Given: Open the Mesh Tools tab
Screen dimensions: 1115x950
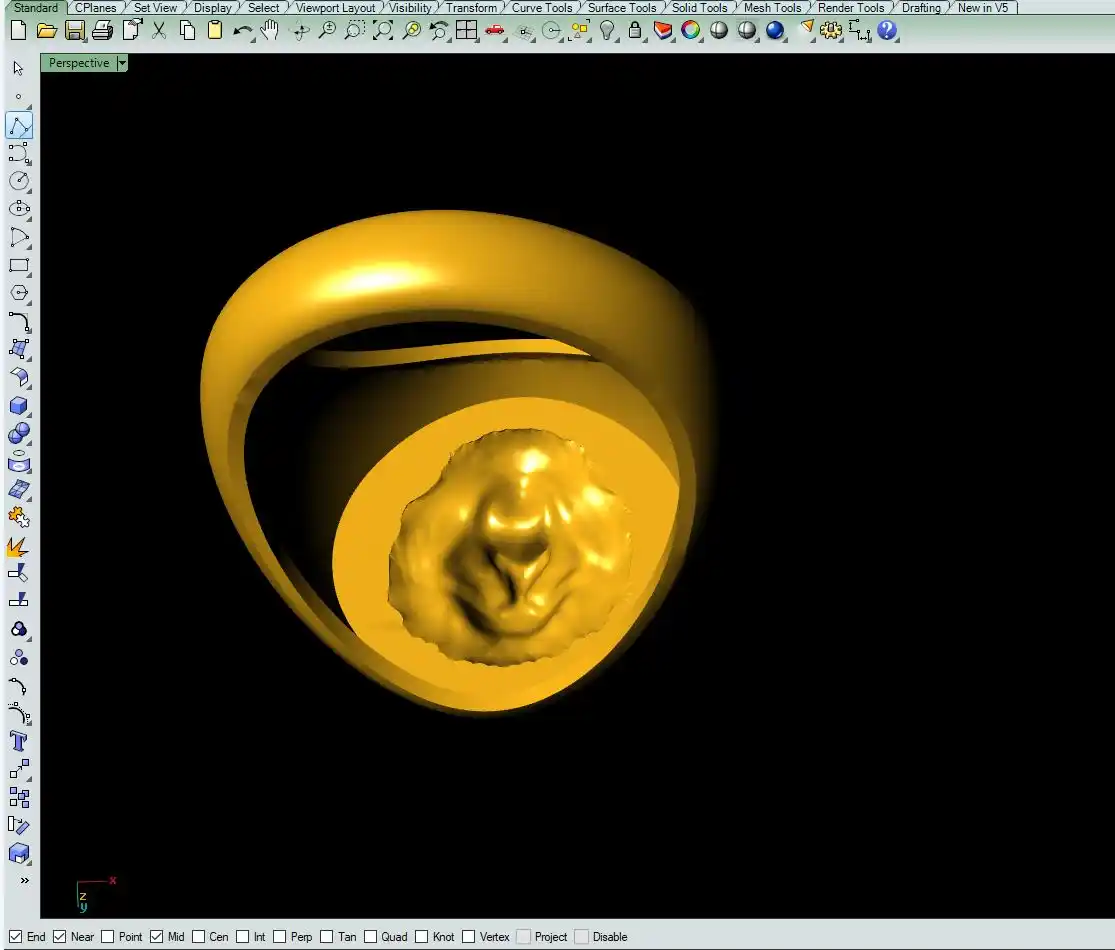Looking at the screenshot, I should point(772,8).
